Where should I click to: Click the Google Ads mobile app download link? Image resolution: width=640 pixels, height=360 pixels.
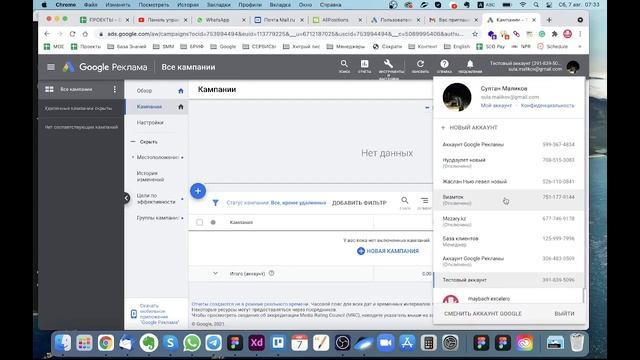tap(155, 314)
